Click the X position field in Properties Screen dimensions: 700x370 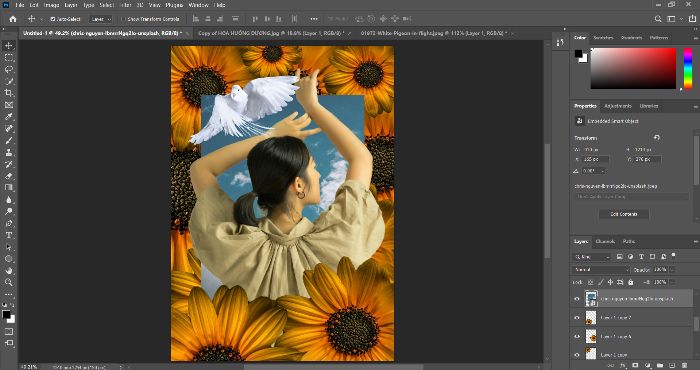(596, 159)
